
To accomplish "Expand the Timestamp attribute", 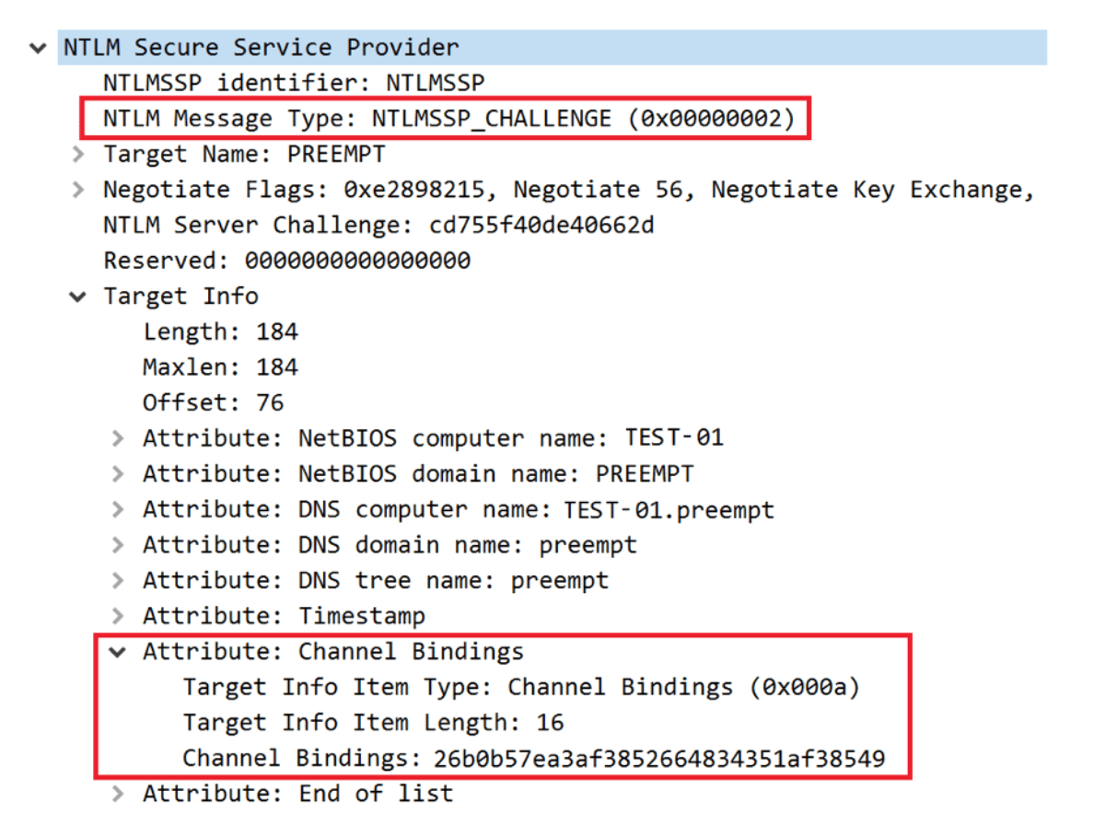I will tap(118, 616).
